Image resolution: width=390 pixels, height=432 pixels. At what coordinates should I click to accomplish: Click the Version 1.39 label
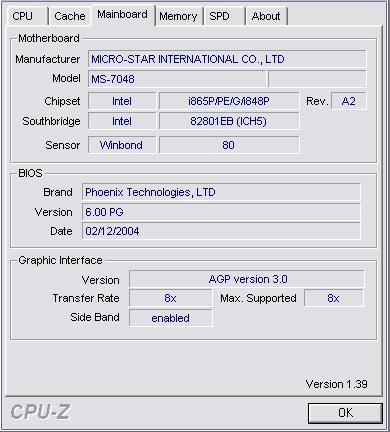tap(337, 384)
